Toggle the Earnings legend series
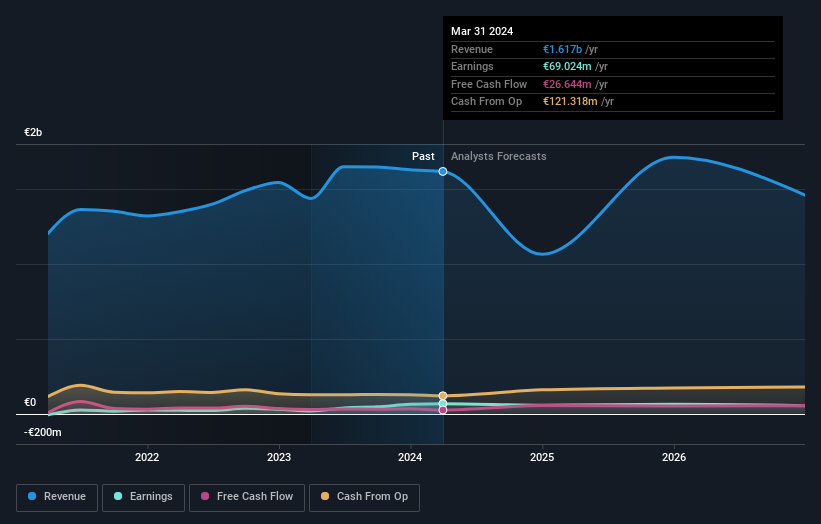Screen dimensions: 821x524 (x=143, y=497)
